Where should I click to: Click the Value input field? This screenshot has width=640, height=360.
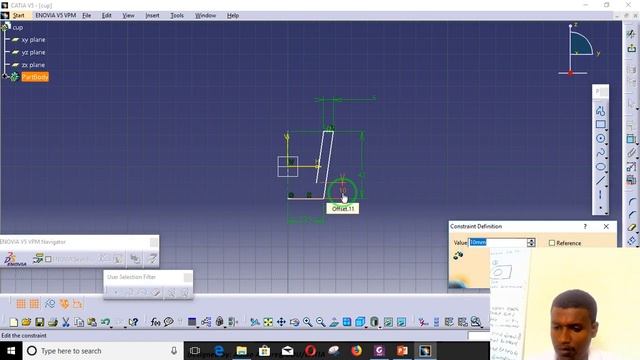[x=498, y=242]
